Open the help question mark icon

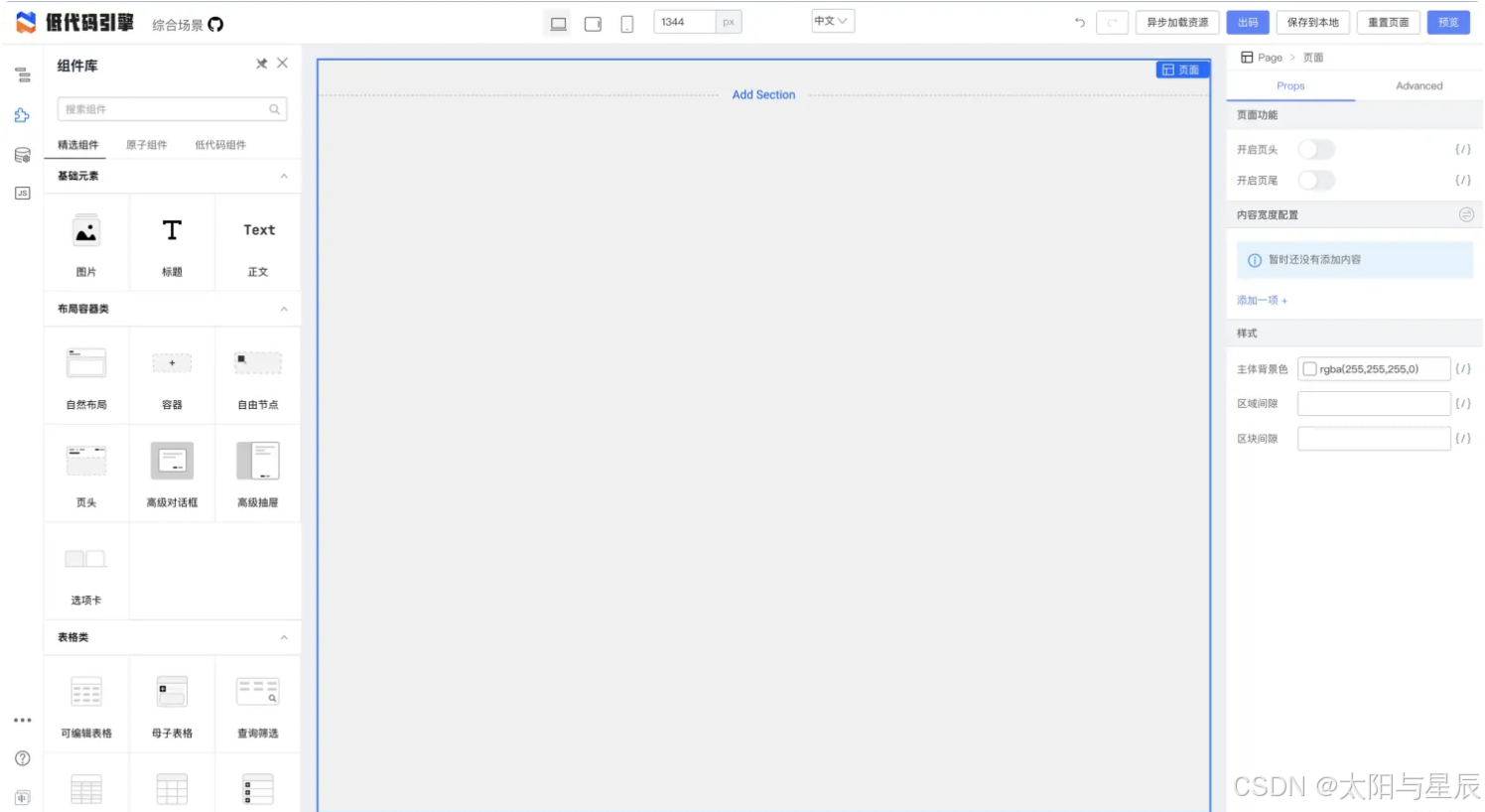(x=23, y=758)
